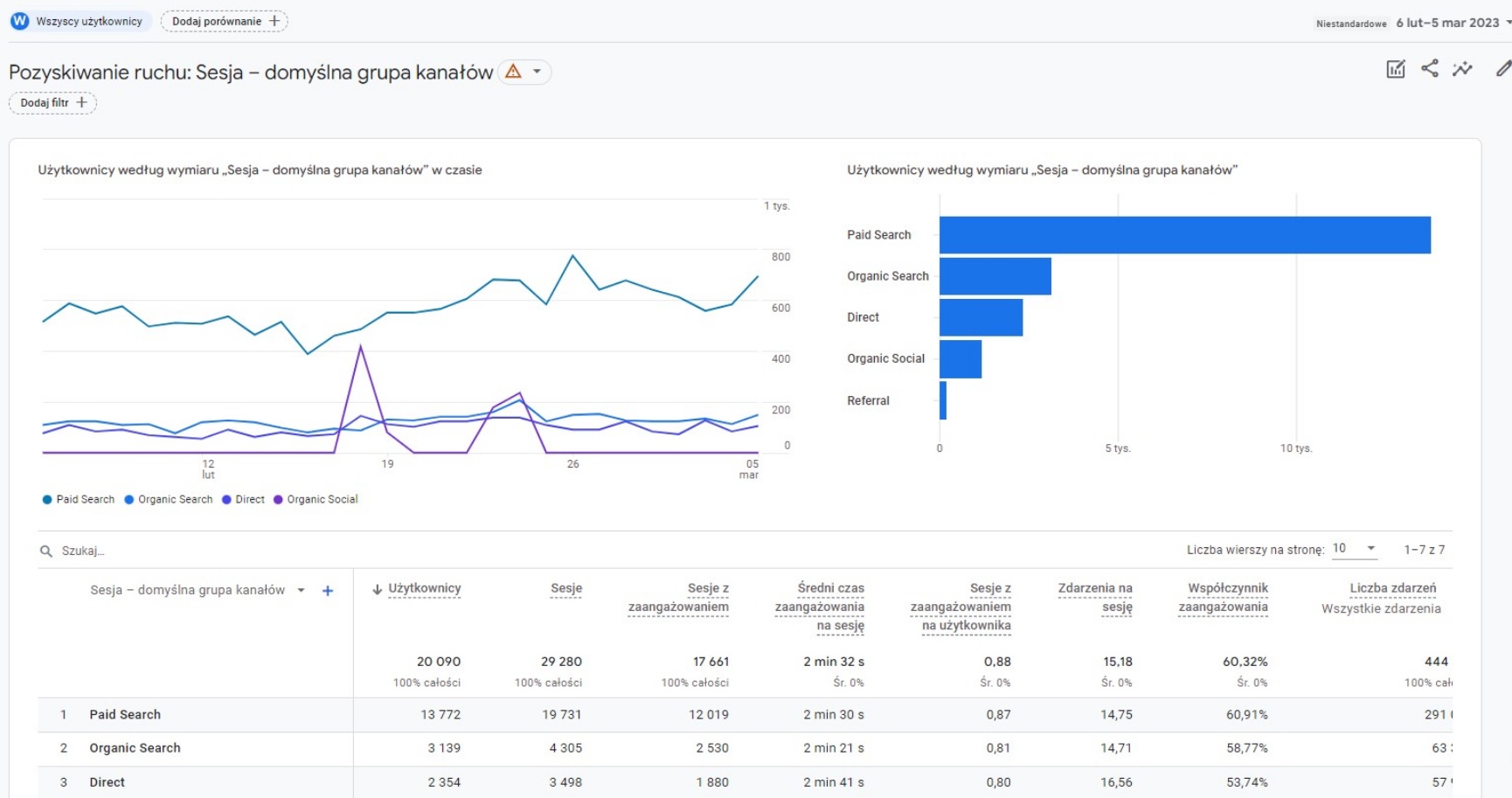The height and width of the screenshot is (798, 1512).
Task: Expand the session channel group dimension dropdown
Action: tap(301, 591)
